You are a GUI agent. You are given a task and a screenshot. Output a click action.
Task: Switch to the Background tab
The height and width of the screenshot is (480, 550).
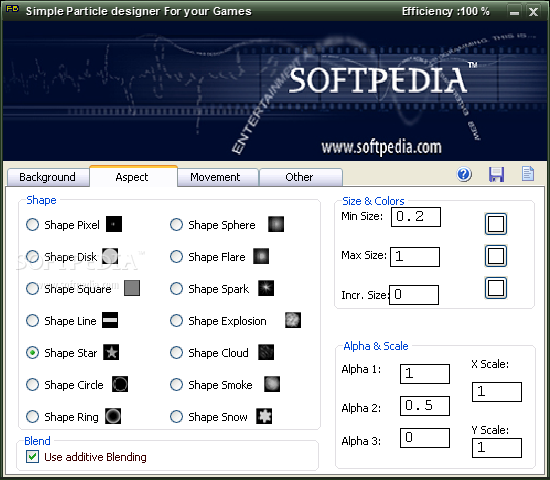(48, 177)
